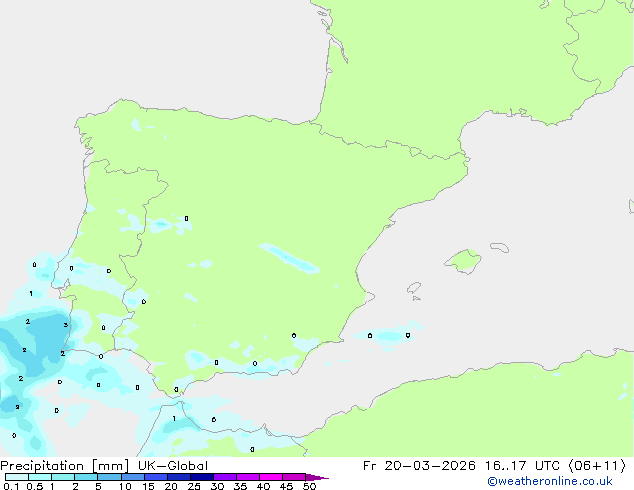The height and width of the screenshot is (490, 634).
Task: Pick the 15 mm royal blue legend swatch
Action: pos(156,477)
